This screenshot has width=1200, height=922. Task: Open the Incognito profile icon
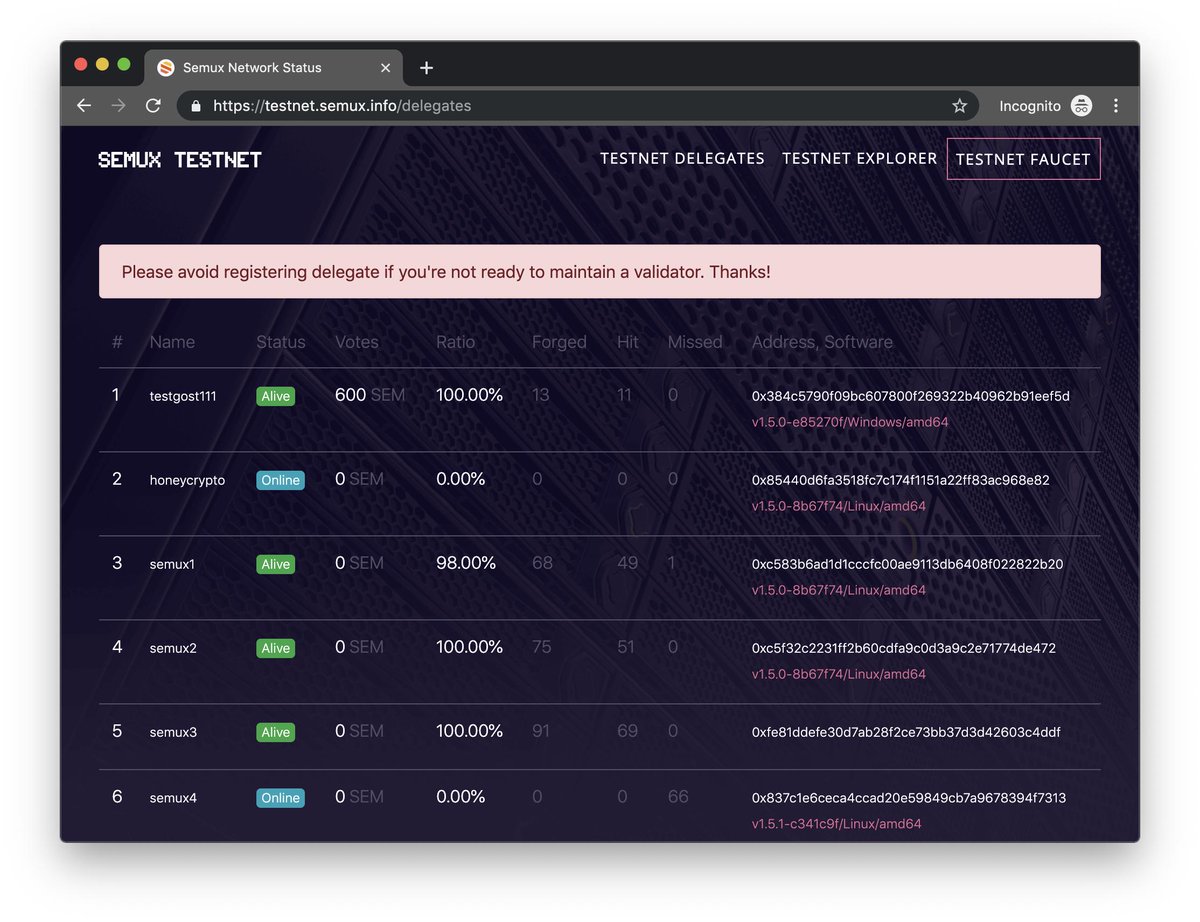(x=1081, y=105)
